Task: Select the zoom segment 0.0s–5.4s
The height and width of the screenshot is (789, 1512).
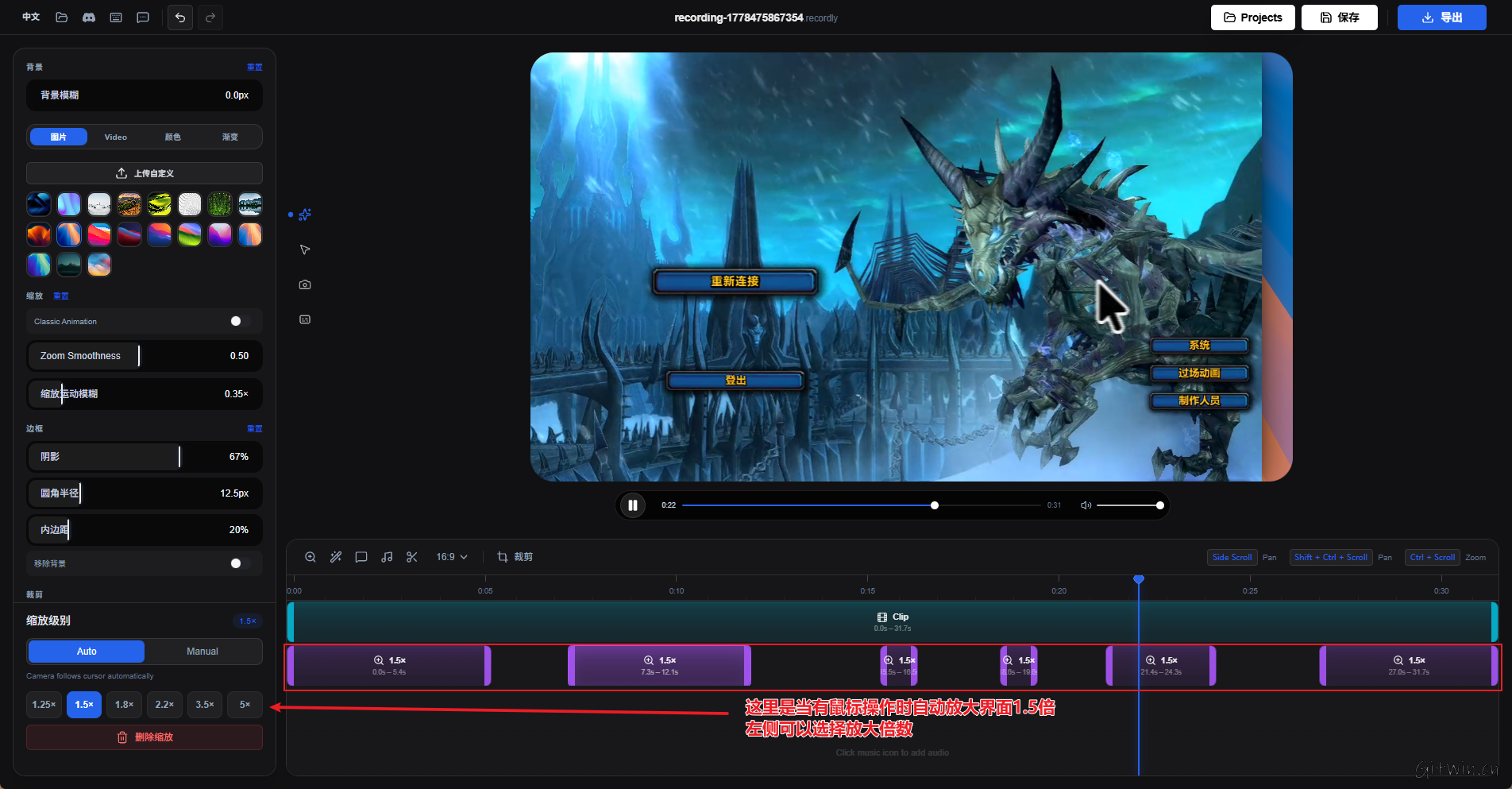Action: coord(389,666)
